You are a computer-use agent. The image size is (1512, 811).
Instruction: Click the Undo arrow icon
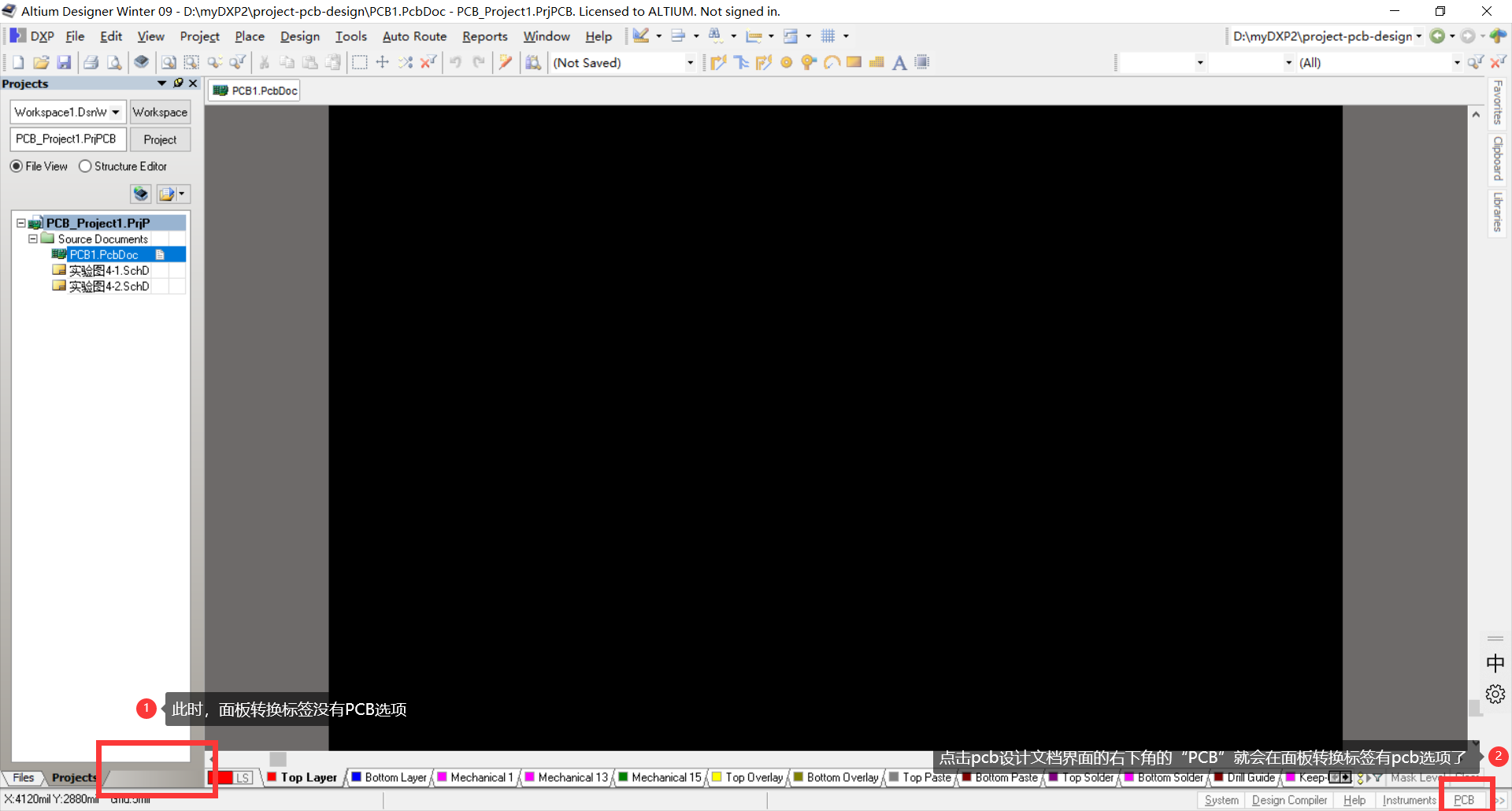(455, 62)
